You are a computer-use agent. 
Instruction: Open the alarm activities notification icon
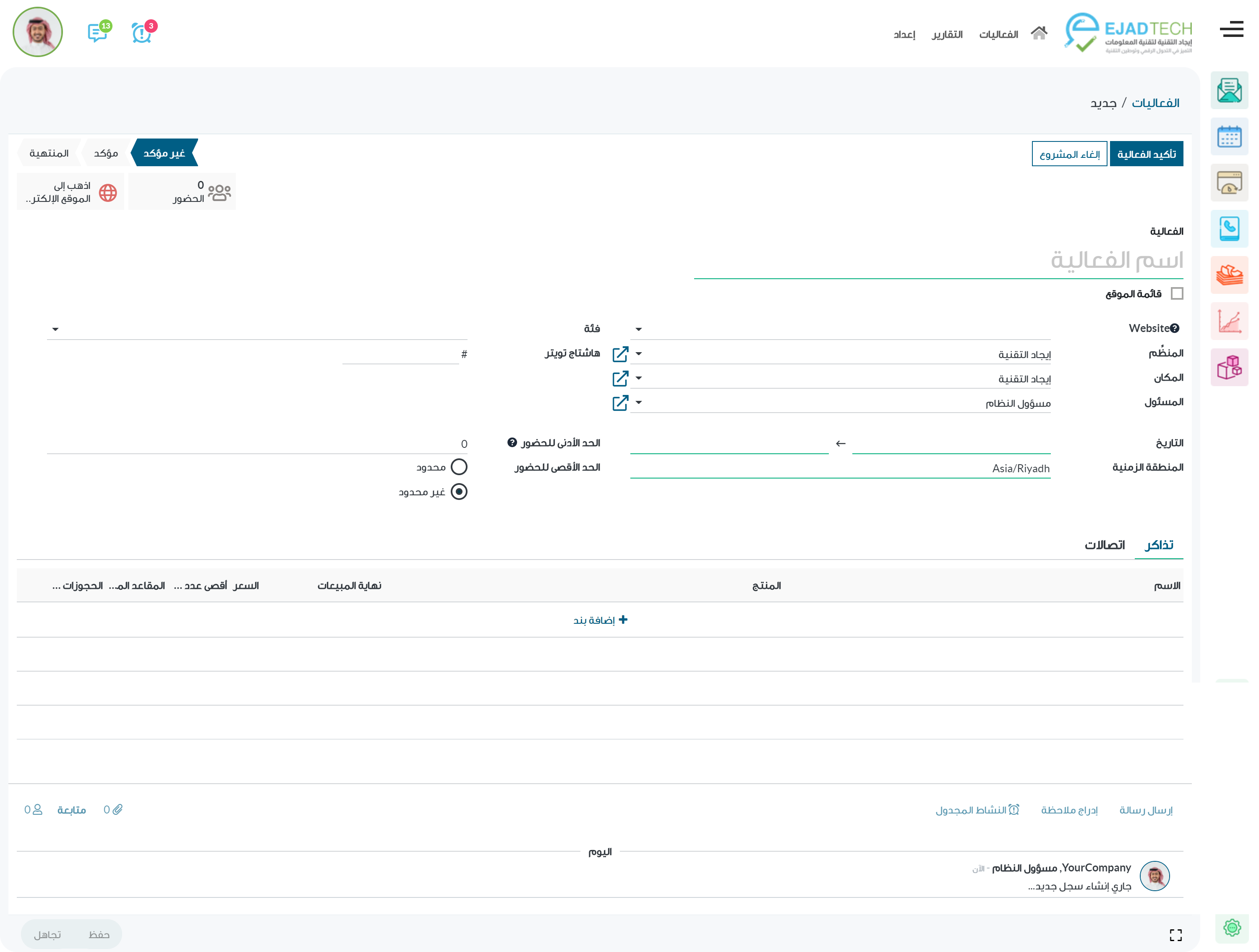click(142, 33)
